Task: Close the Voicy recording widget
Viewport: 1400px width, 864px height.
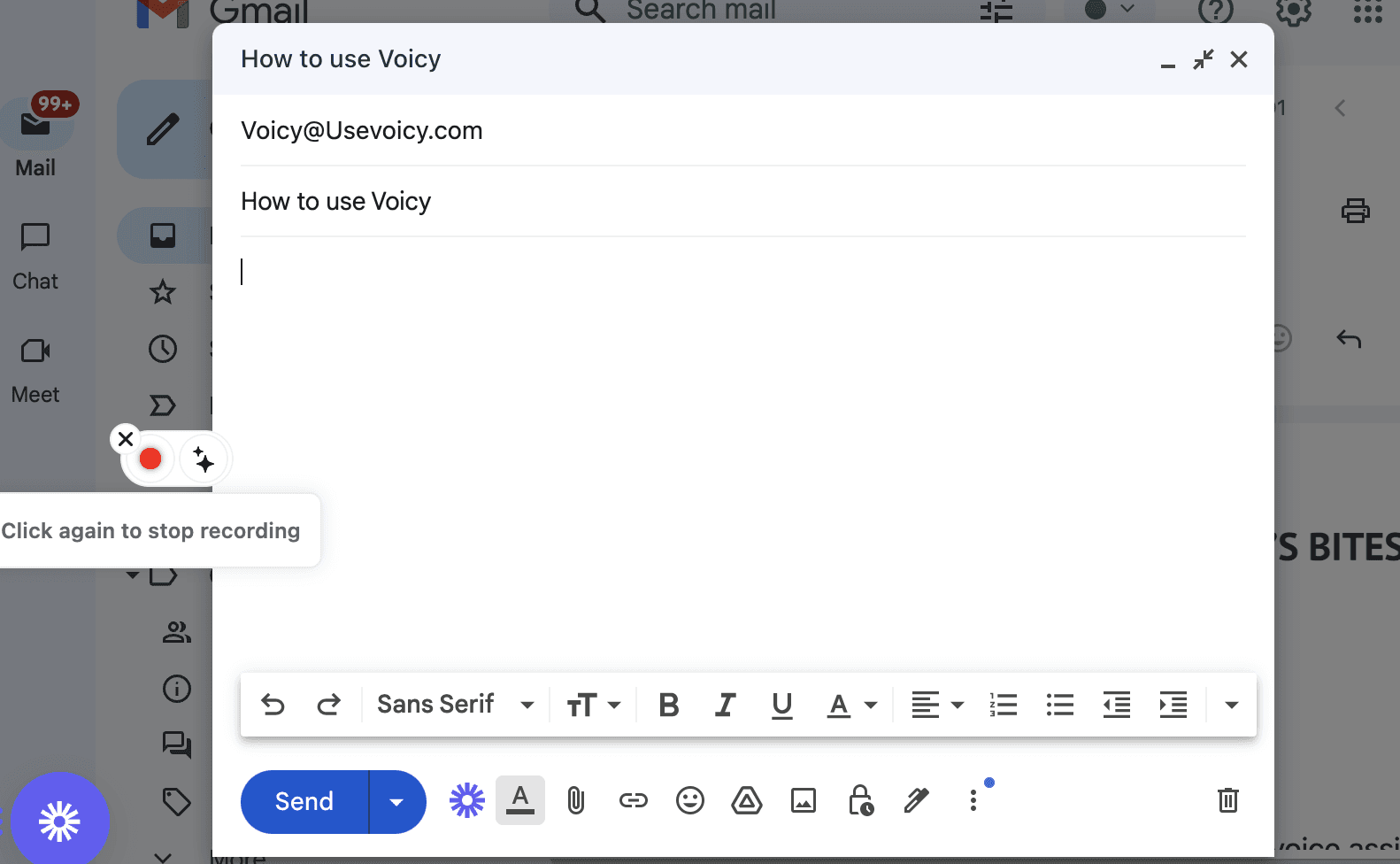Action: pos(126,439)
